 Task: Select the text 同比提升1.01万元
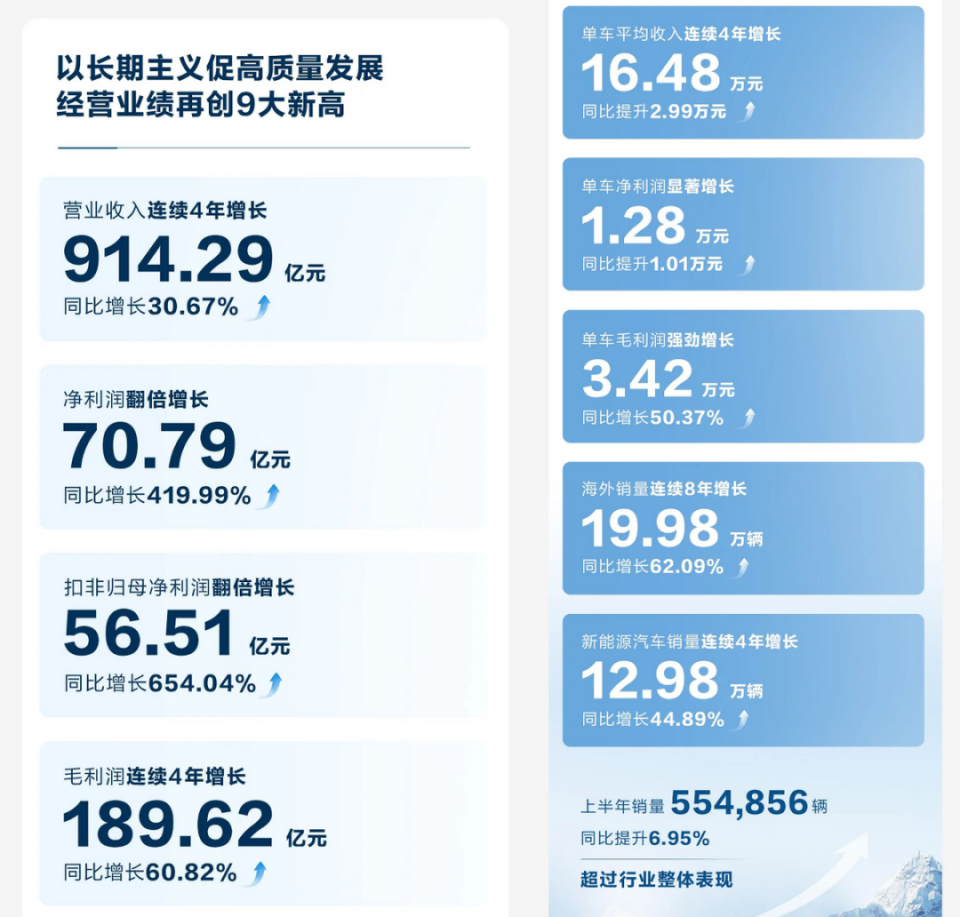click(652, 264)
